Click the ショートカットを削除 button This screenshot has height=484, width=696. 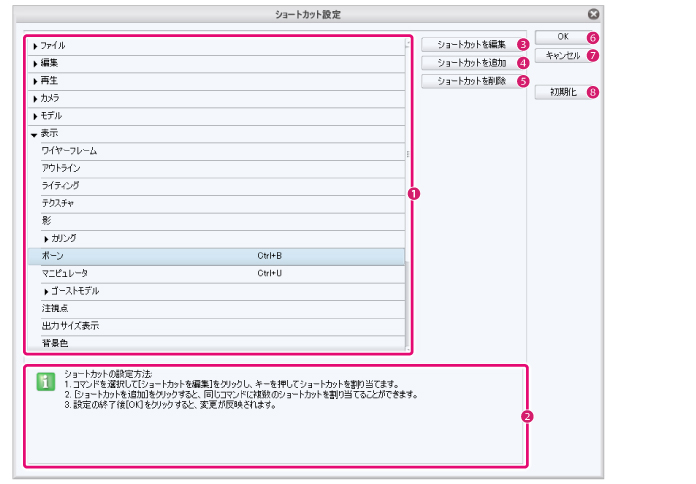click(471, 81)
